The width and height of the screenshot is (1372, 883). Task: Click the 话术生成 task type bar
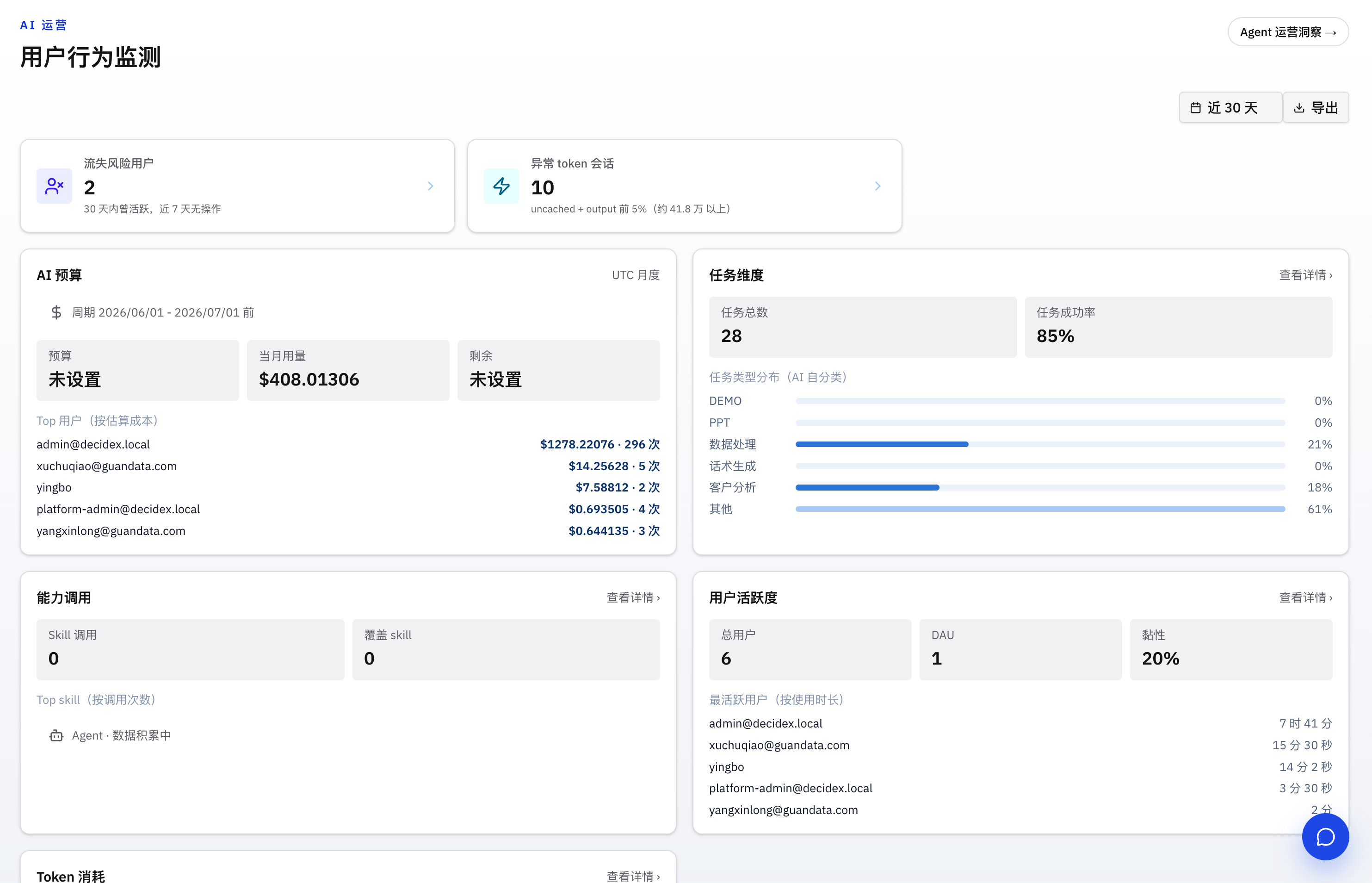1040,466
